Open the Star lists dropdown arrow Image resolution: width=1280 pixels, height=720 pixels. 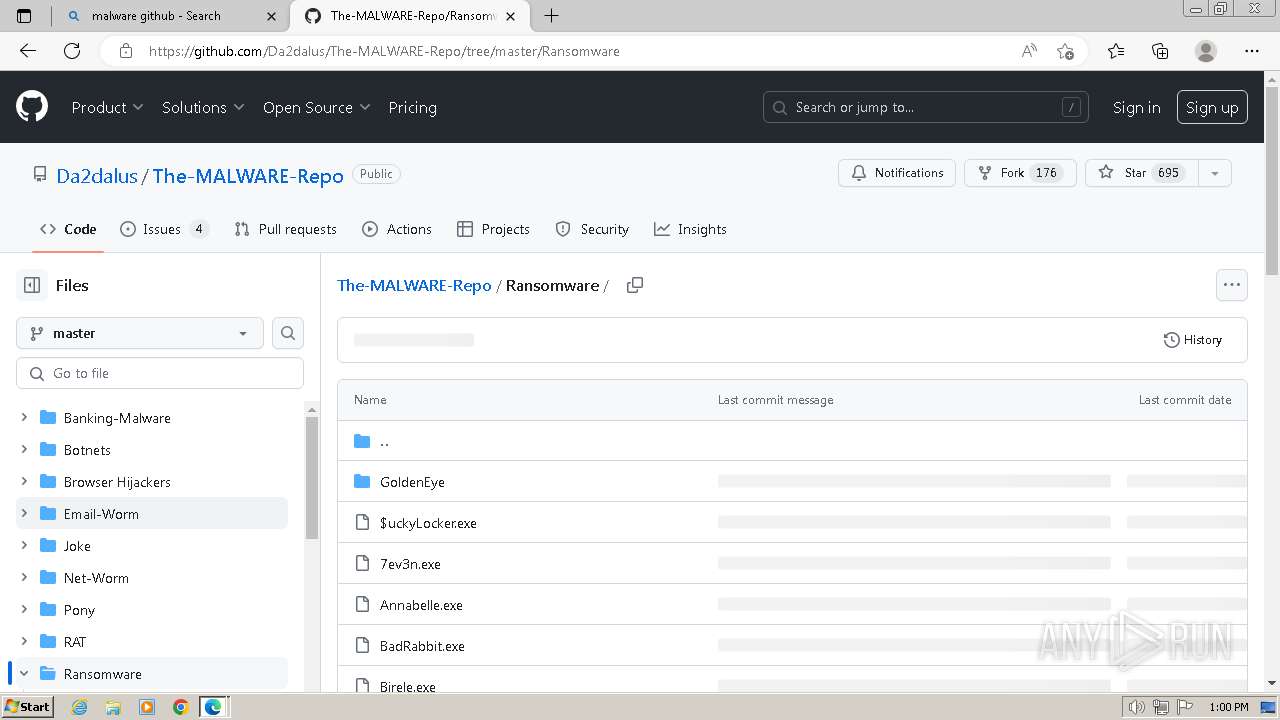point(1214,173)
